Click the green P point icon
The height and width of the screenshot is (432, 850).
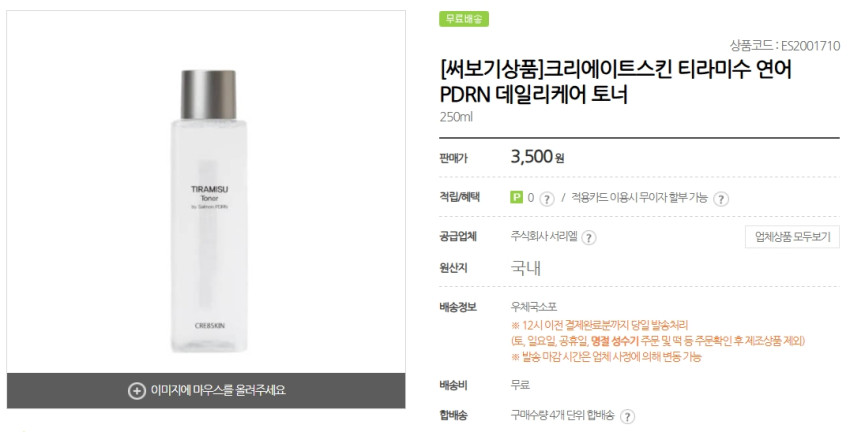(x=517, y=197)
